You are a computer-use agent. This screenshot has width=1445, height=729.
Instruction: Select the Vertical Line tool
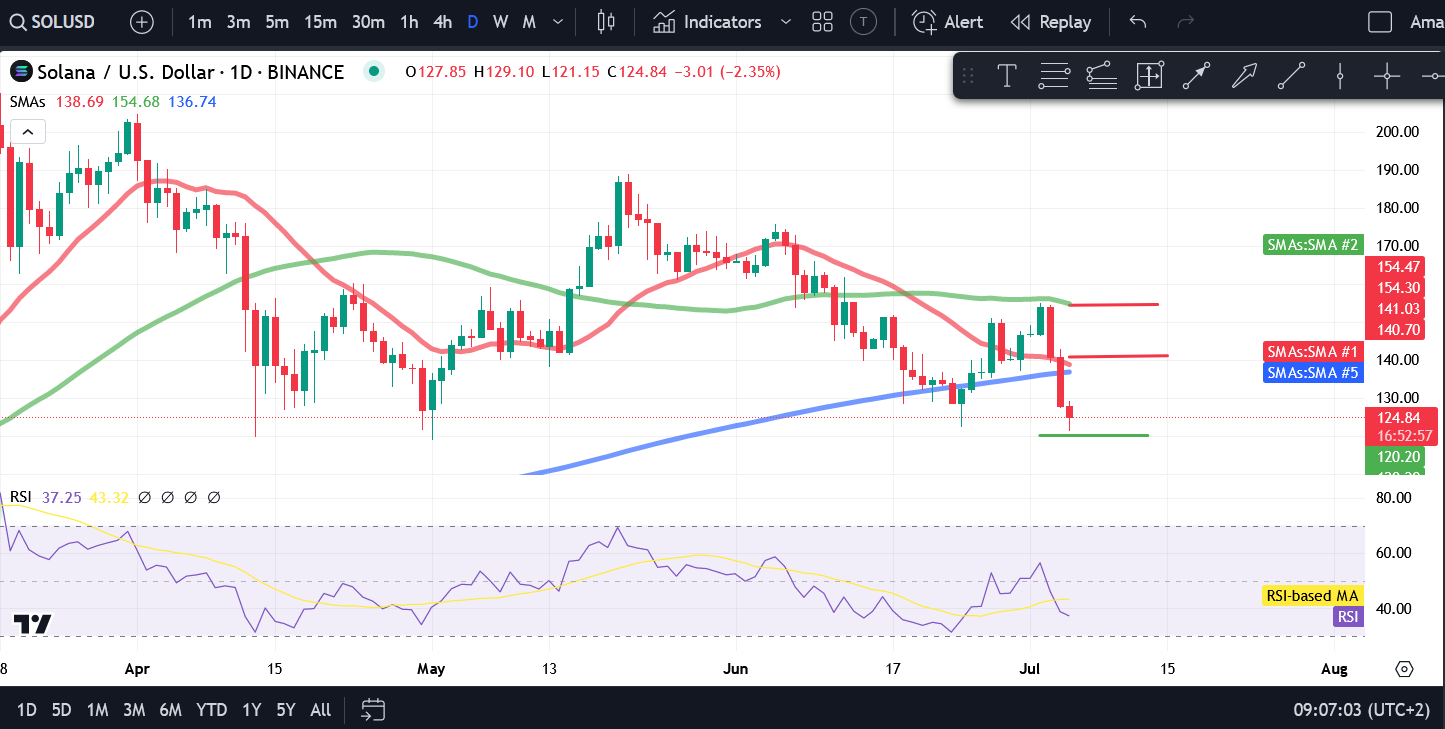tap(1339, 75)
